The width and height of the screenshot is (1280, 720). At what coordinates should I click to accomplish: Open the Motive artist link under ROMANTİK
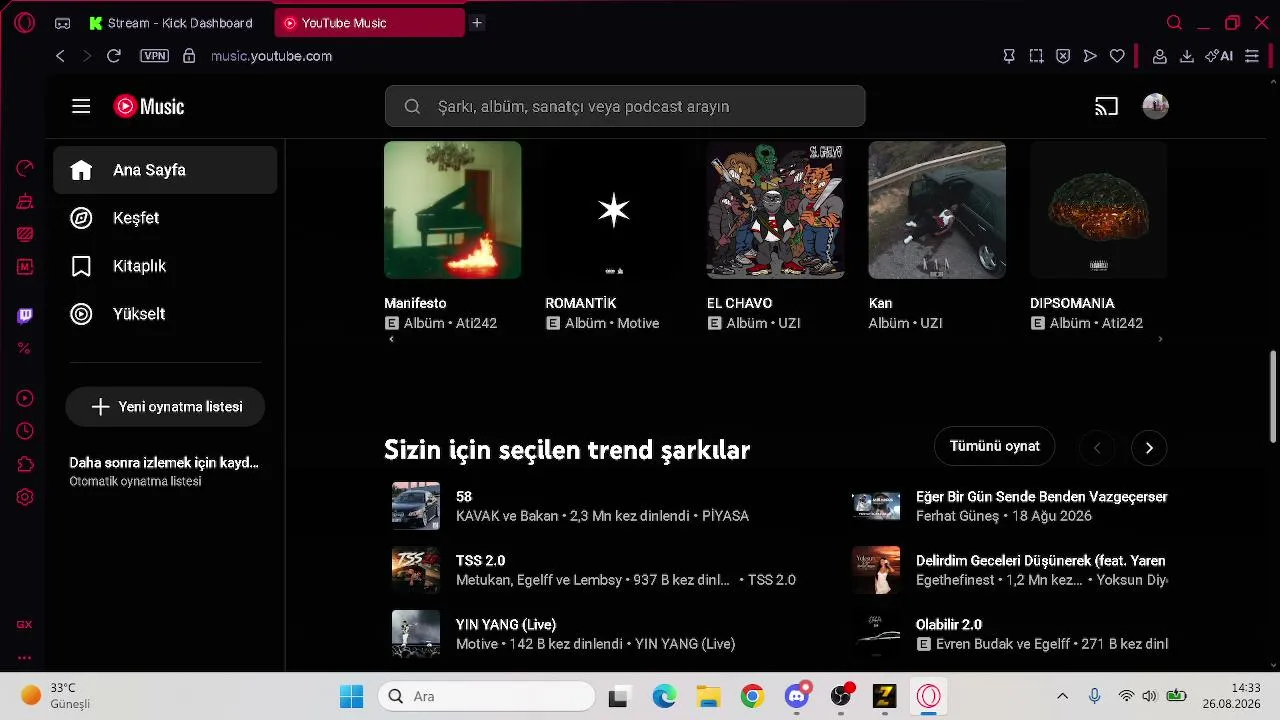click(x=638, y=323)
